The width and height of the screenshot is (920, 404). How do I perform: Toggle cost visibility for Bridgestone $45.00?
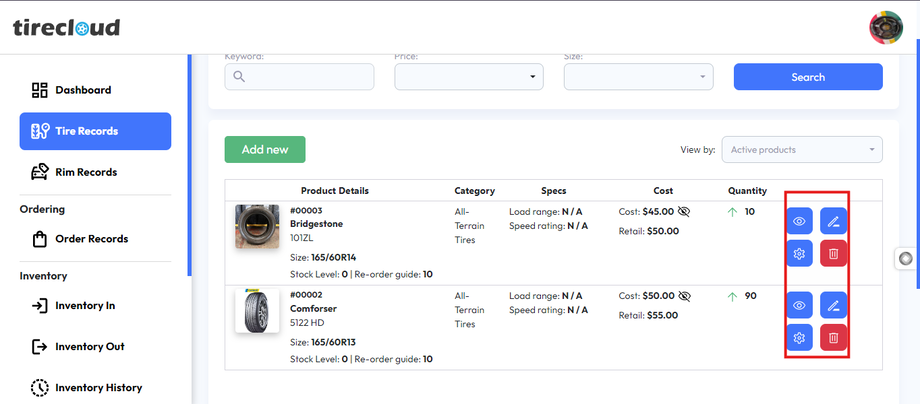(684, 212)
